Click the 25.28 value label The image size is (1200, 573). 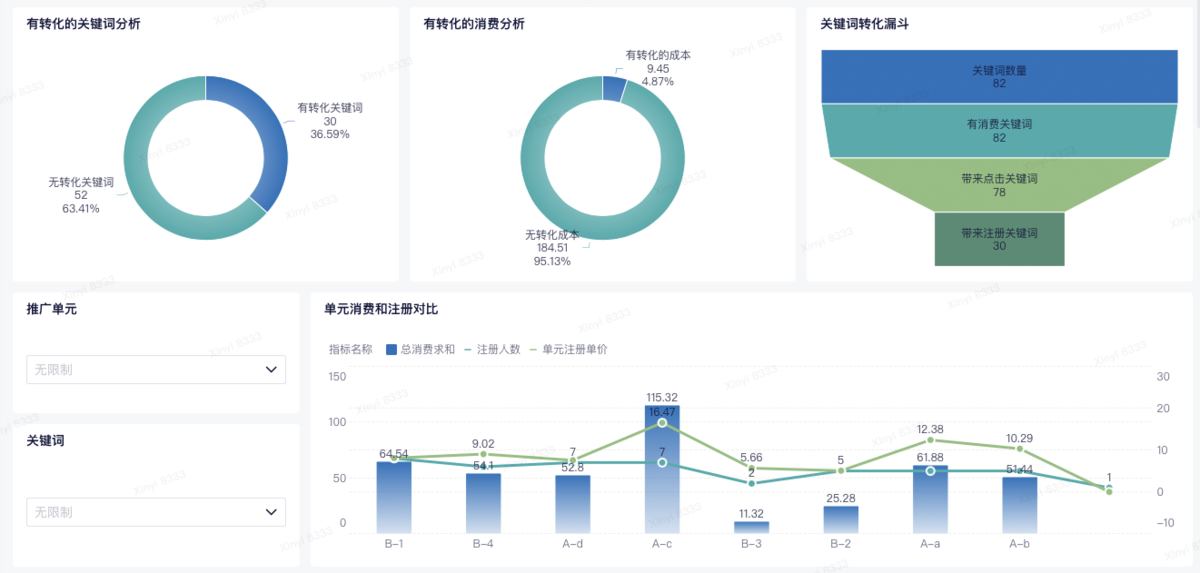click(x=841, y=498)
